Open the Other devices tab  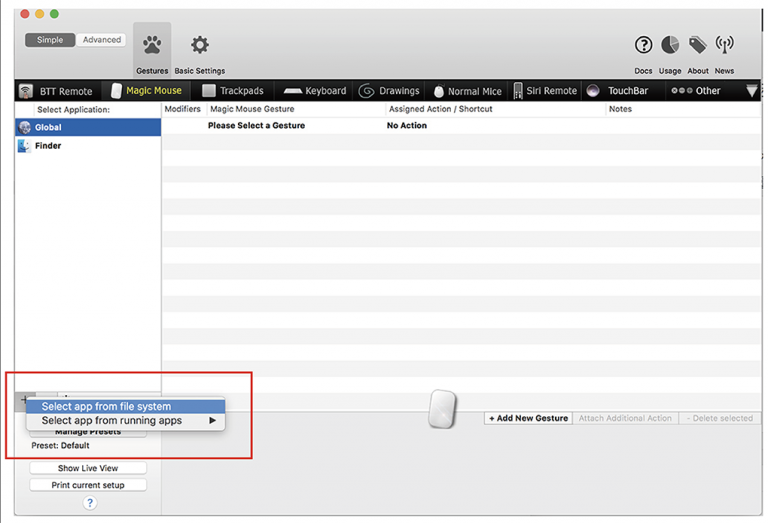pyautogui.click(x=696, y=91)
